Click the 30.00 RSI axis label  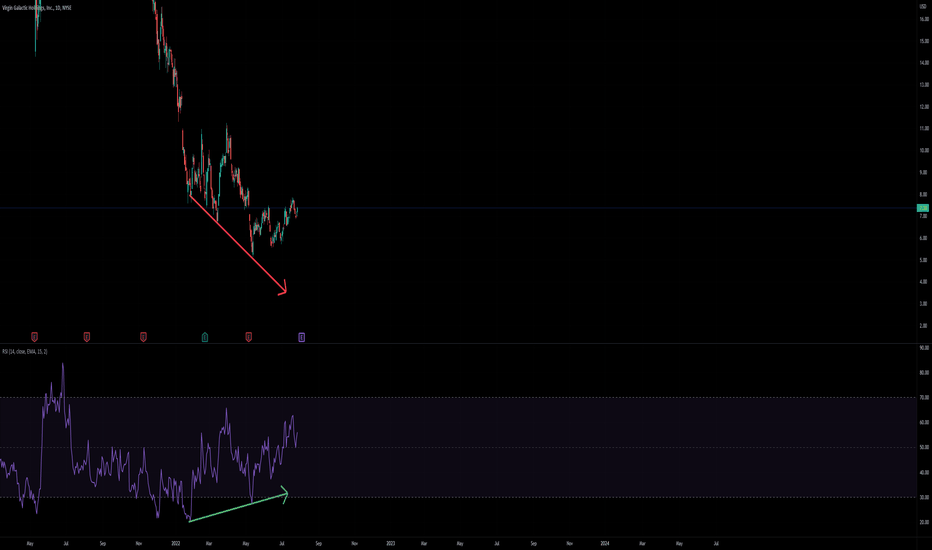pos(924,497)
